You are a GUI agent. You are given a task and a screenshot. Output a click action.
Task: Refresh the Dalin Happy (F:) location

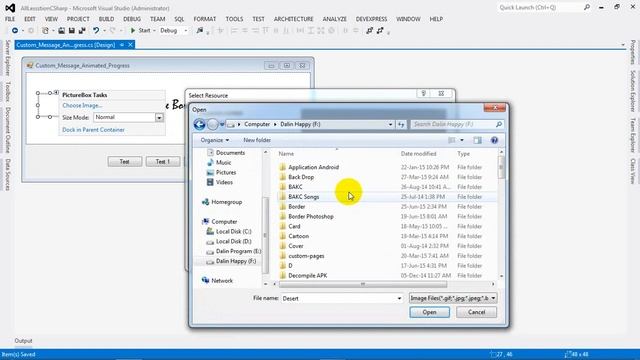tap(401, 124)
